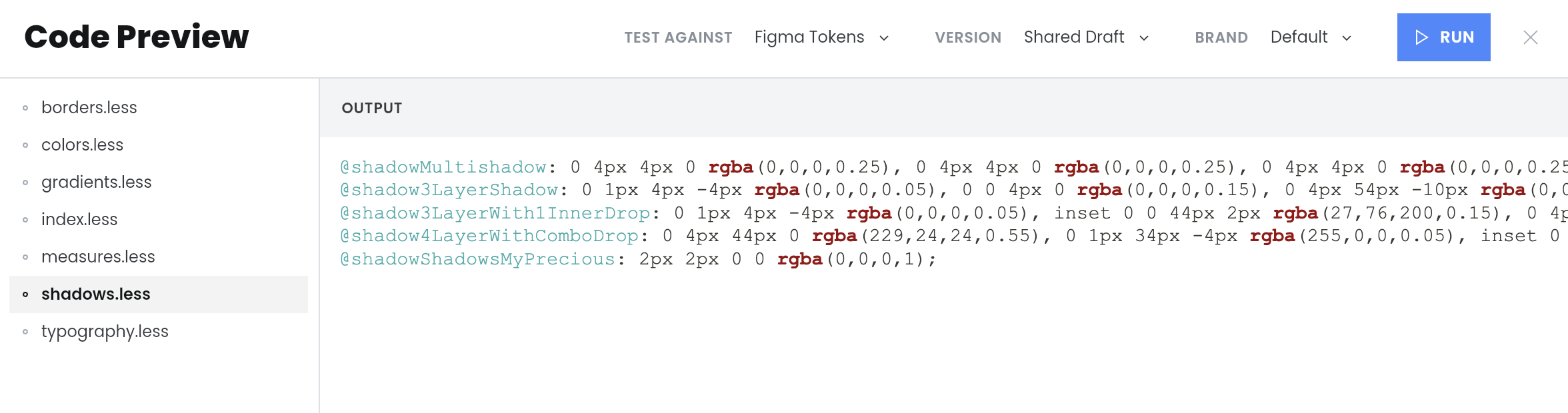Screen dimensions: 1568x413
Task: Click the @shadow3LayerShadow variable in output
Action: point(449,190)
